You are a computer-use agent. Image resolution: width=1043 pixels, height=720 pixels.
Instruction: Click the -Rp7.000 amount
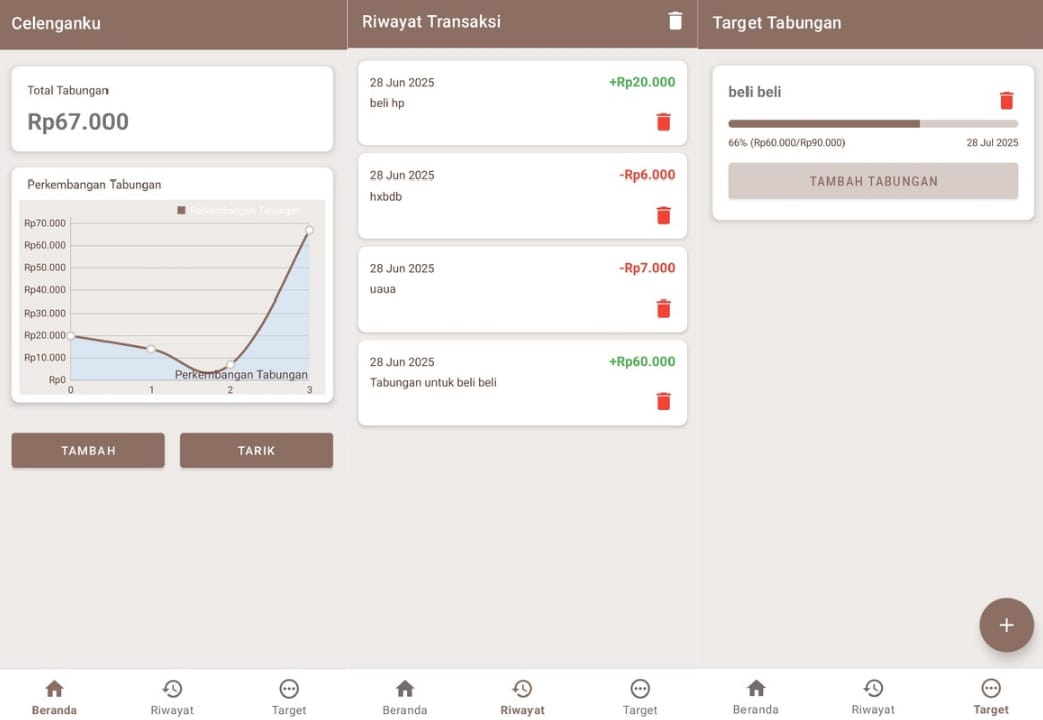(x=647, y=268)
